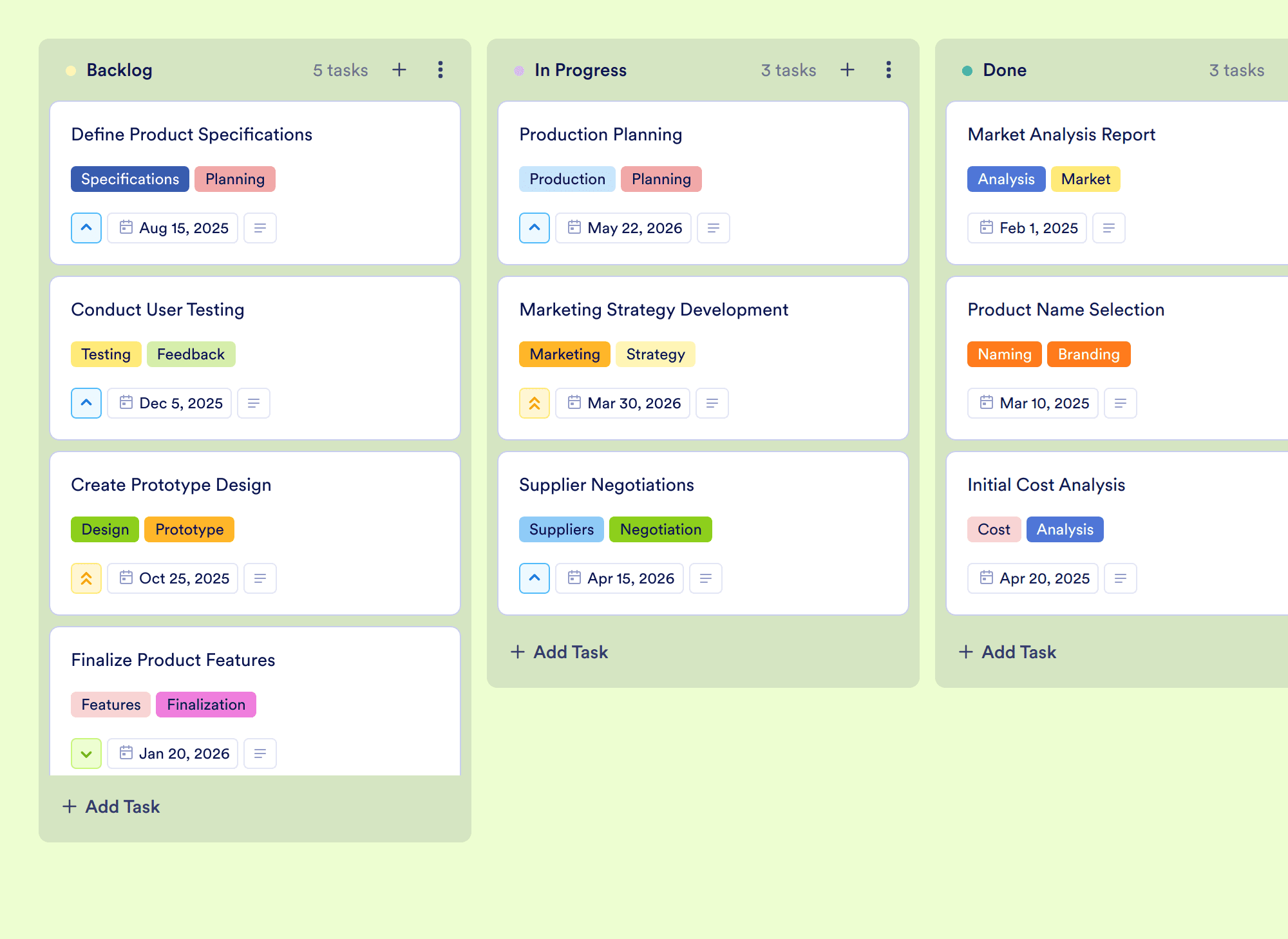Select the Branding tag on Product Name Selection
This screenshot has width=1288, height=939.
pyautogui.click(x=1089, y=354)
